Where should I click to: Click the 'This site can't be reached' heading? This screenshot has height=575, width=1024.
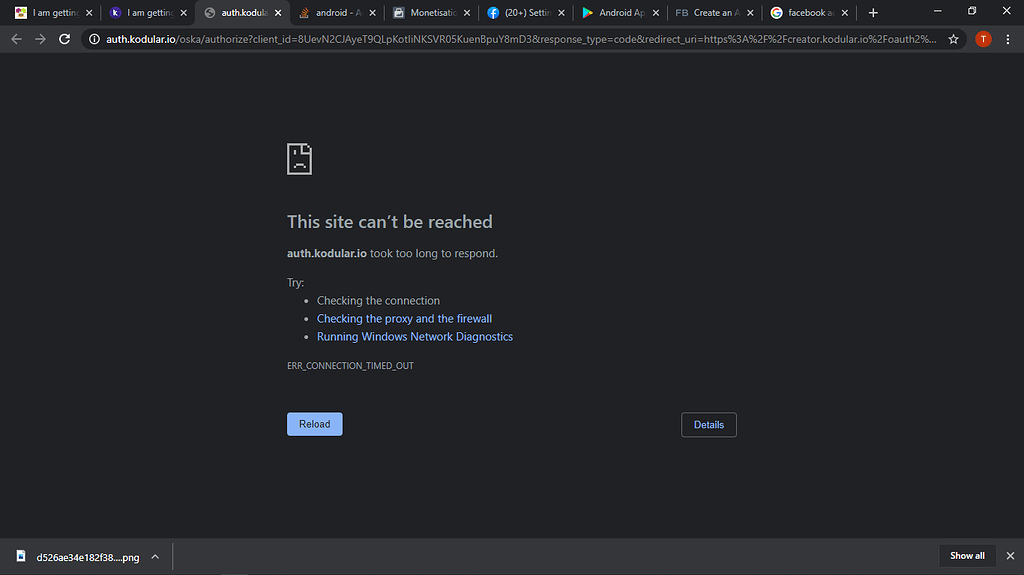click(x=390, y=222)
